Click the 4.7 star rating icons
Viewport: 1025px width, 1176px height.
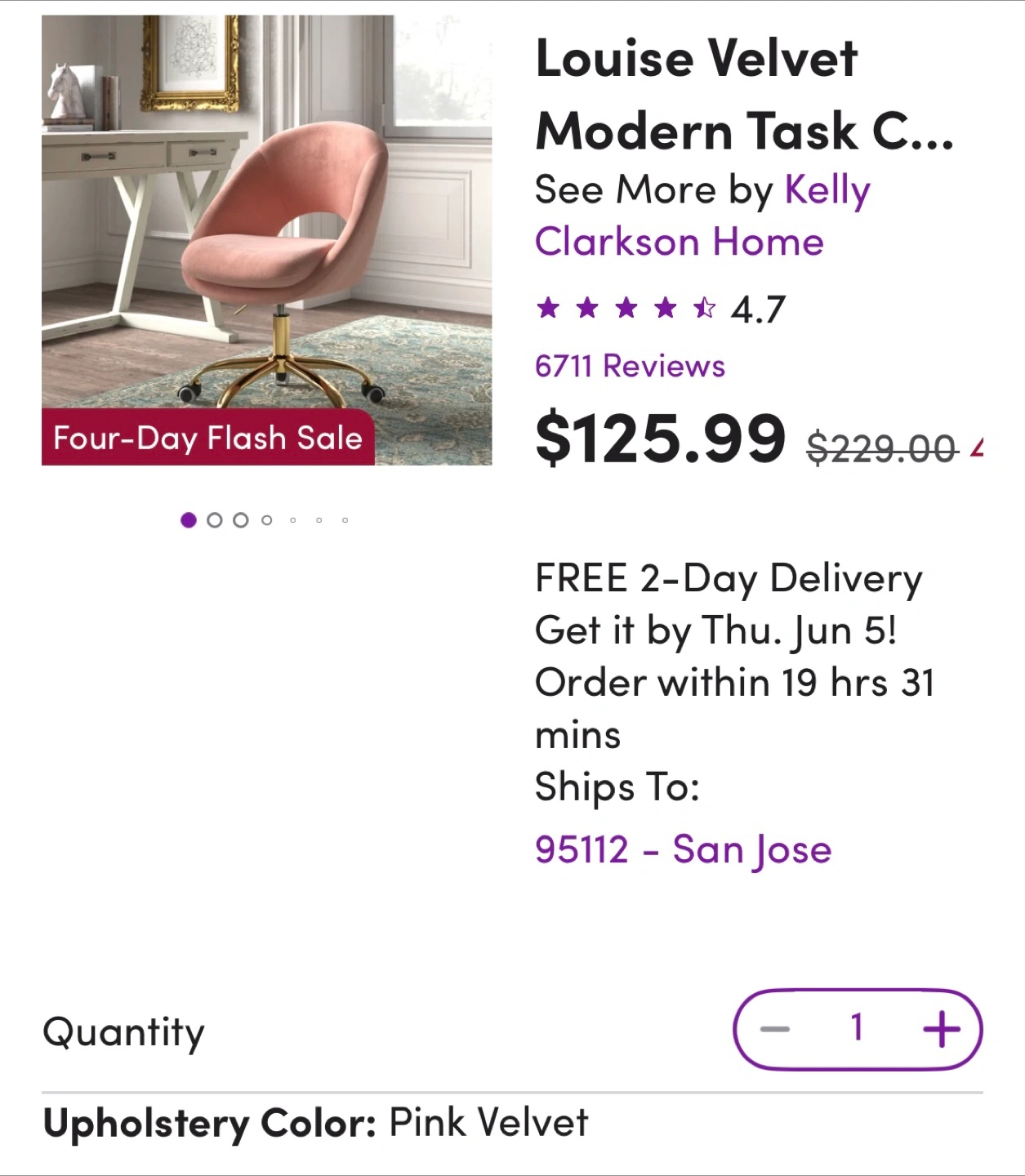[626, 309]
